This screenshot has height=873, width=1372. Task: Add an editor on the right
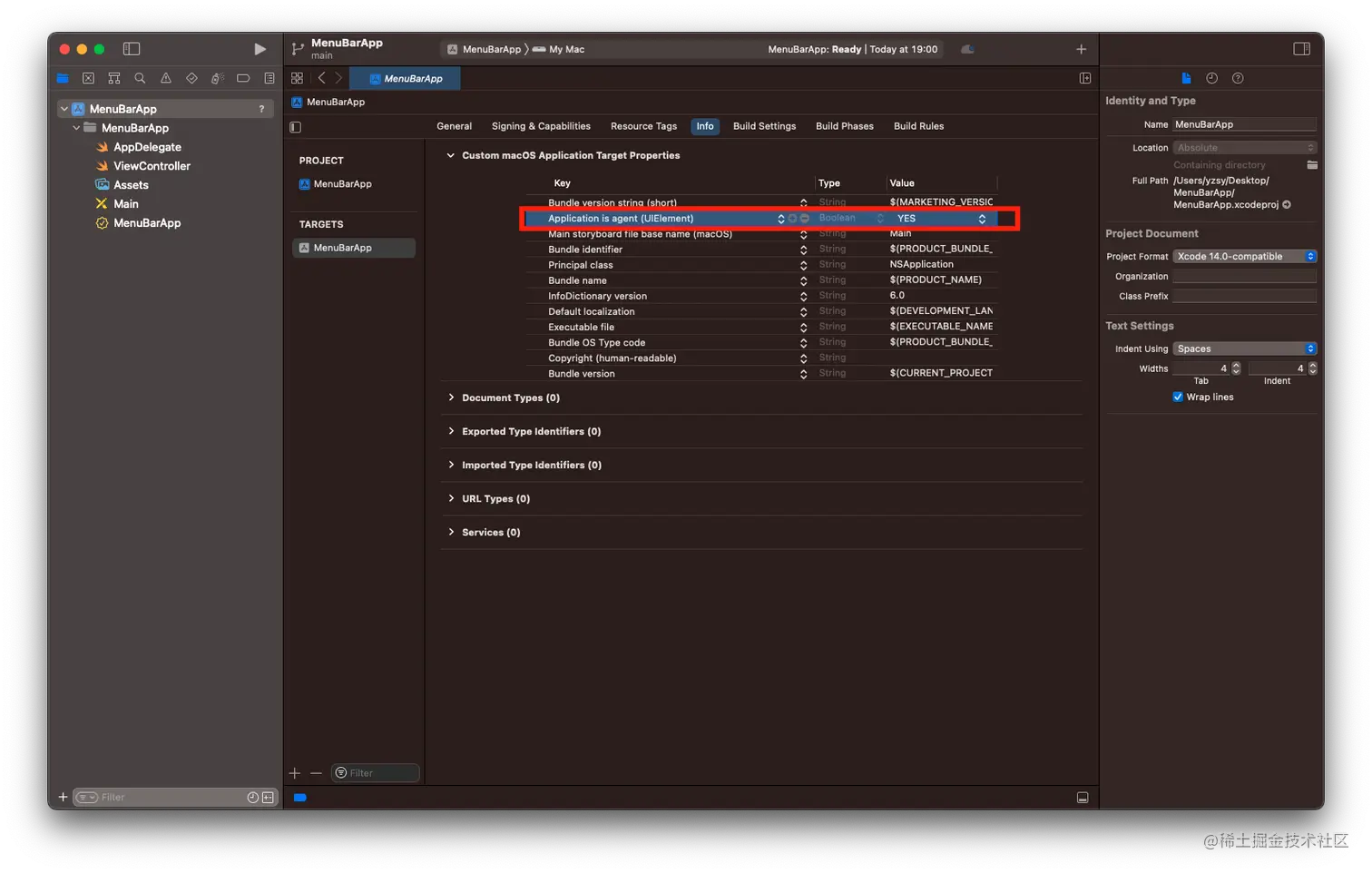tap(1085, 78)
